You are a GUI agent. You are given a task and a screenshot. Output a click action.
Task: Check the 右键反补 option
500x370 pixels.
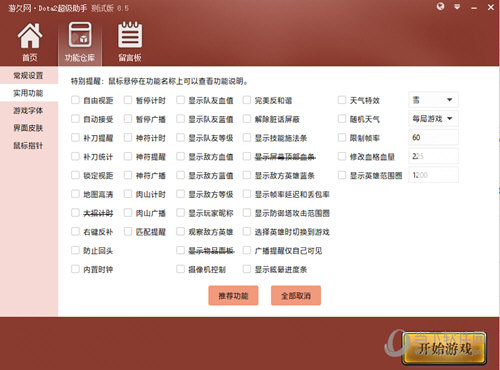[x=75, y=231]
